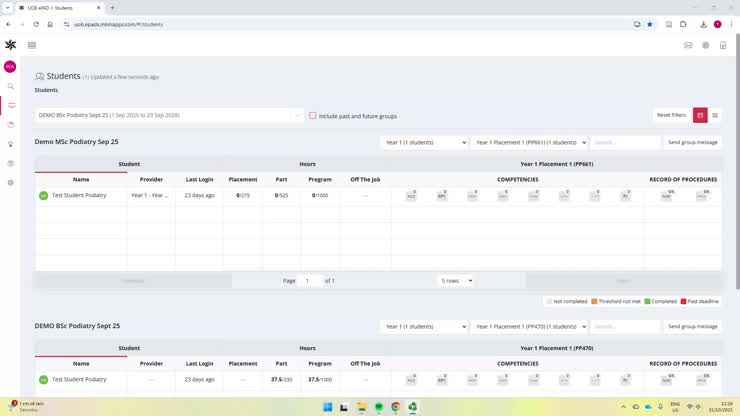Viewport: 740px width, 416px height.
Task: Open the messages envelope icon in header
Action: [688, 45]
